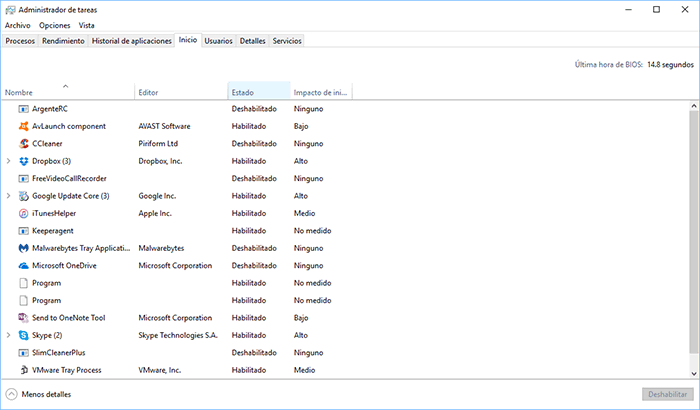Switch to the Usuarios tab
Screen dimensions: 700x410
(x=218, y=41)
